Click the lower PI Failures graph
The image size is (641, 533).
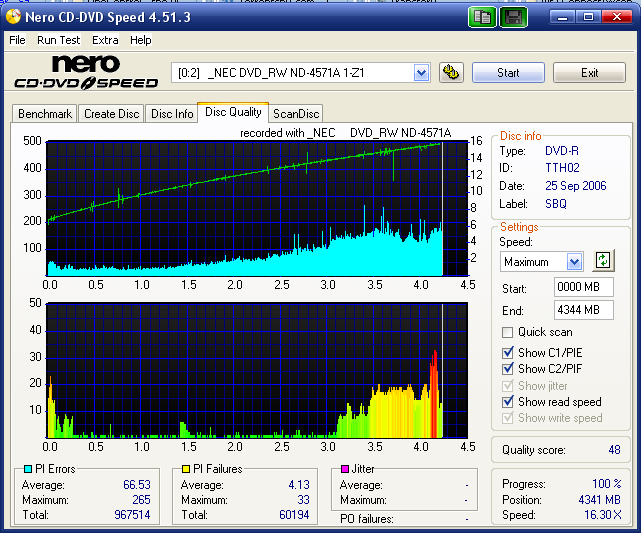click(257, 370)
